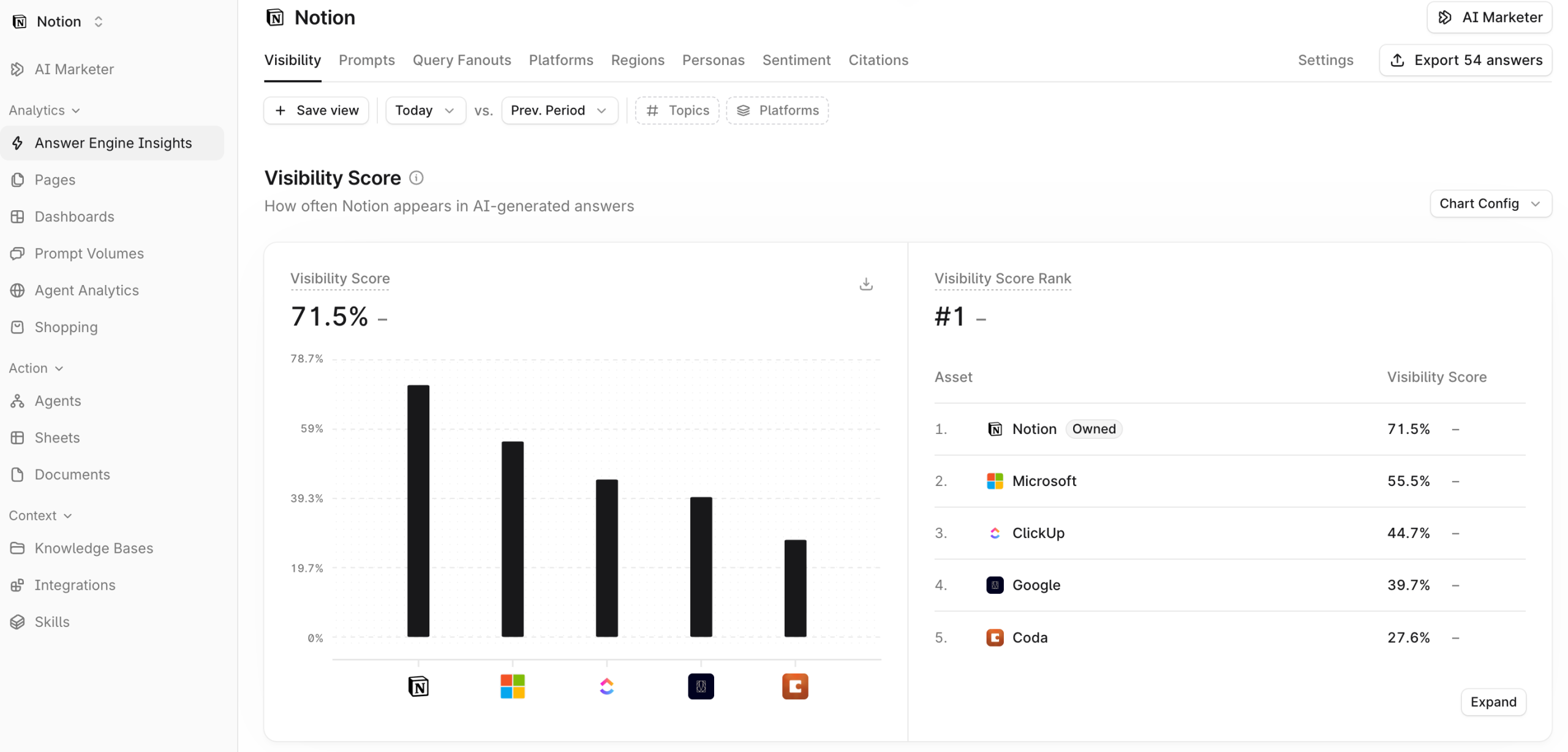Screen dimensions: 1568x752
Task: Open the Today date range dropdown
Action: (x=425, y=110)
